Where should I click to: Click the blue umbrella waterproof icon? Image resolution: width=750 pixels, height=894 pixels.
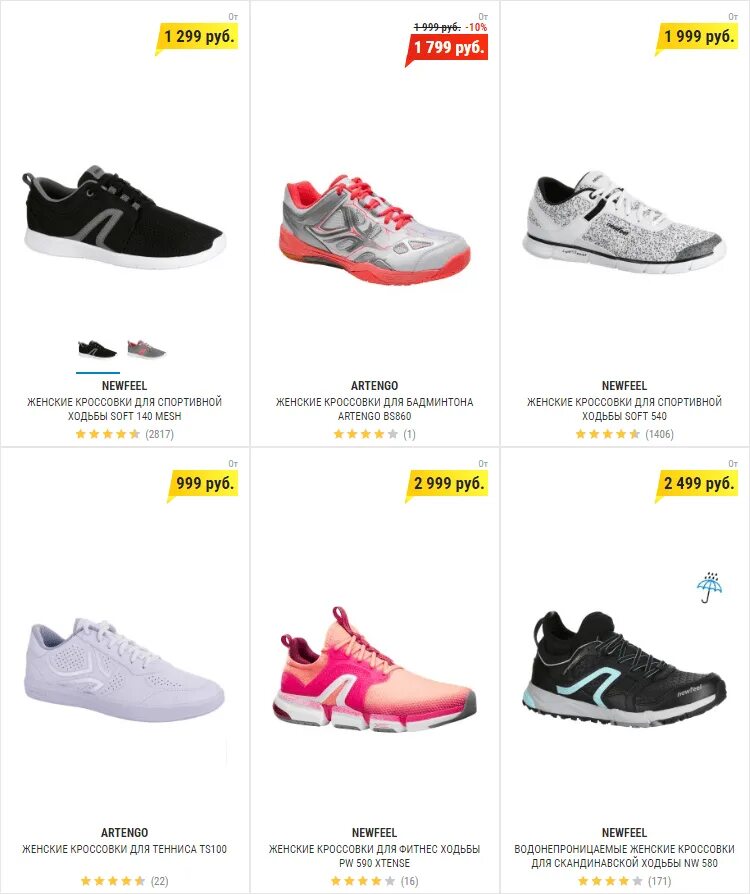pyautogui.click(x=709, y=587)
